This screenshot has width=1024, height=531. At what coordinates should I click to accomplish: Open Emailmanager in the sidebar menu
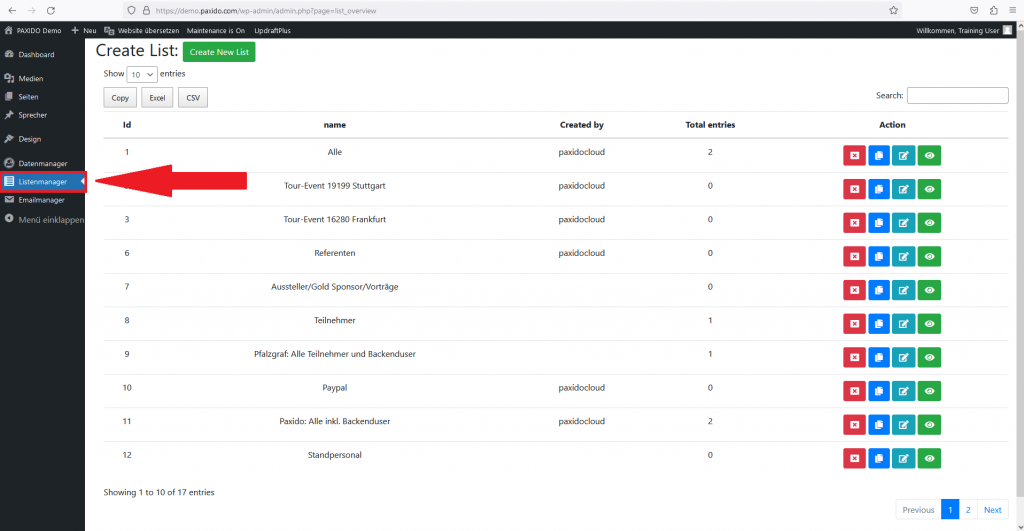pyautogui.click(x=42, y=200)
